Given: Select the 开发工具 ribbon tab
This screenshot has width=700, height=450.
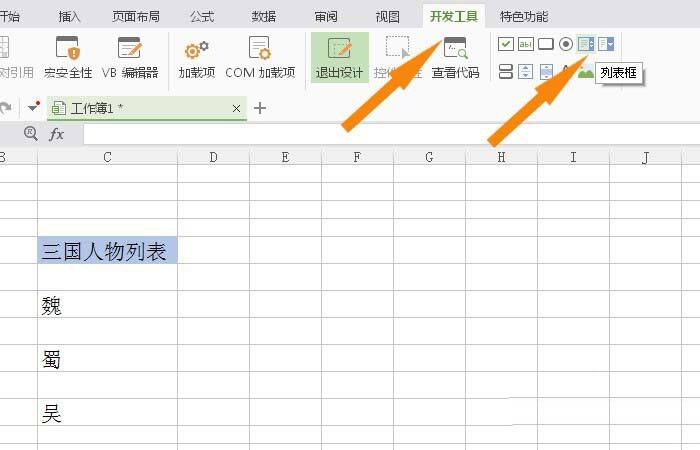Looking at the screenshot, I should coord(454,17).
